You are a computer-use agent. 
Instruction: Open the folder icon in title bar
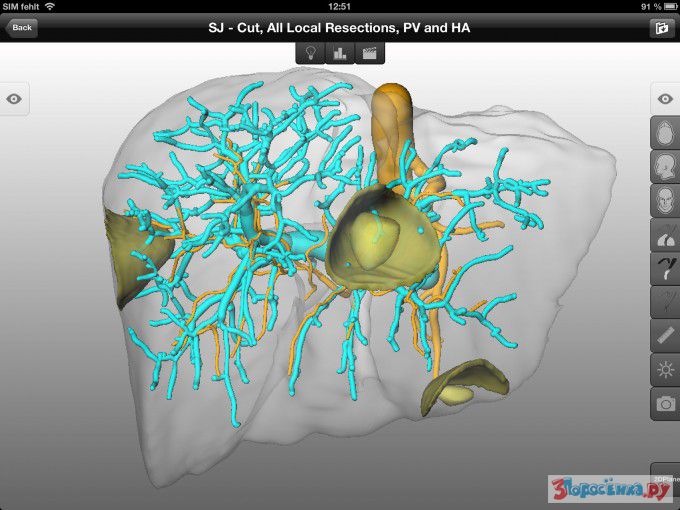tap(659, 28)
